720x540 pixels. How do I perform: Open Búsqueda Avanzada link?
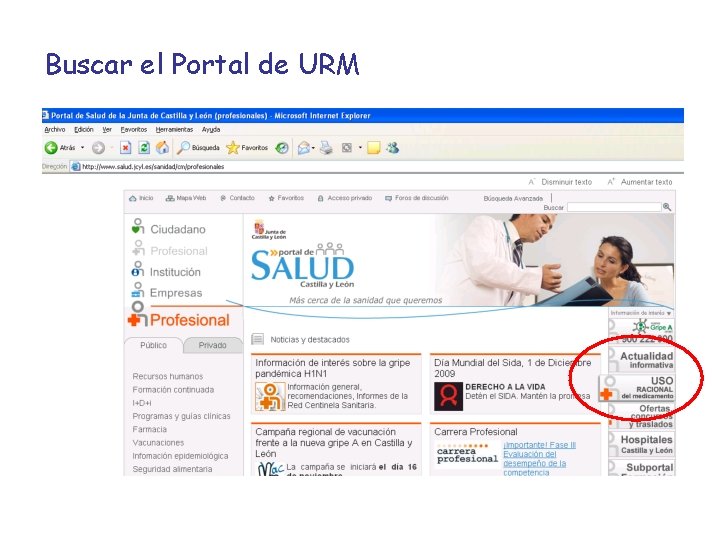(513, 198)
